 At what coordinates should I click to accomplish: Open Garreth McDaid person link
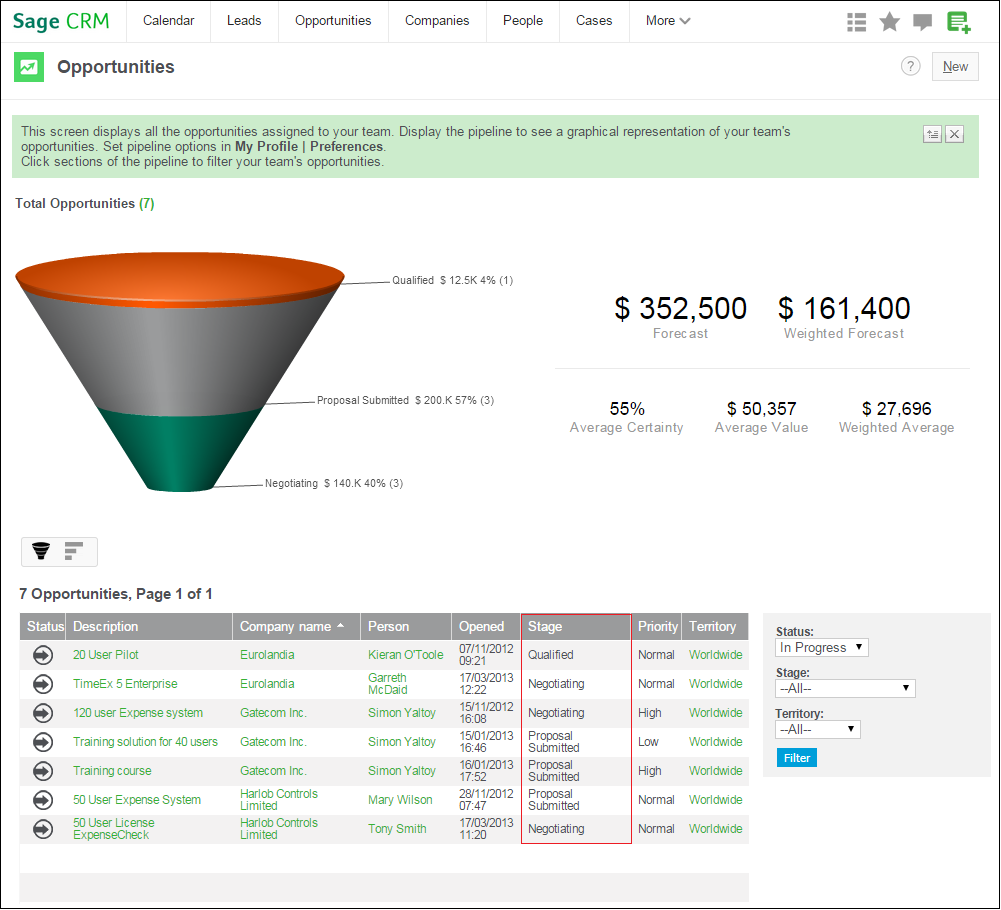coord(388,684)
